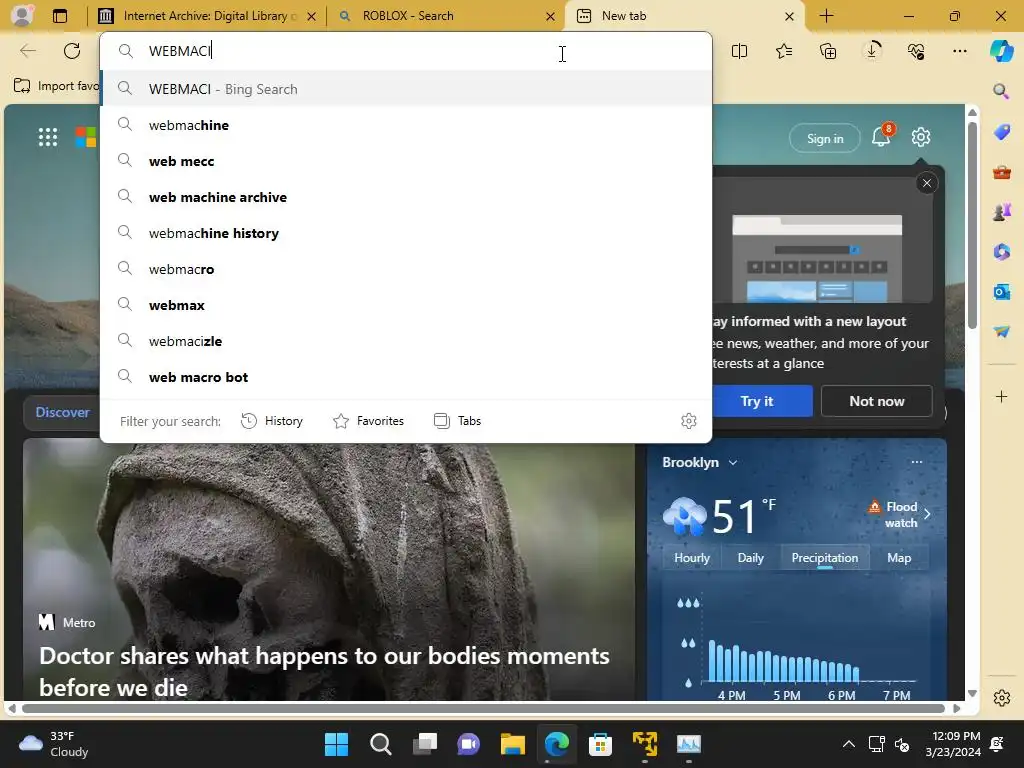Open the profile avatar icon
The image size is (1024, 768).
tap(22, 15)
